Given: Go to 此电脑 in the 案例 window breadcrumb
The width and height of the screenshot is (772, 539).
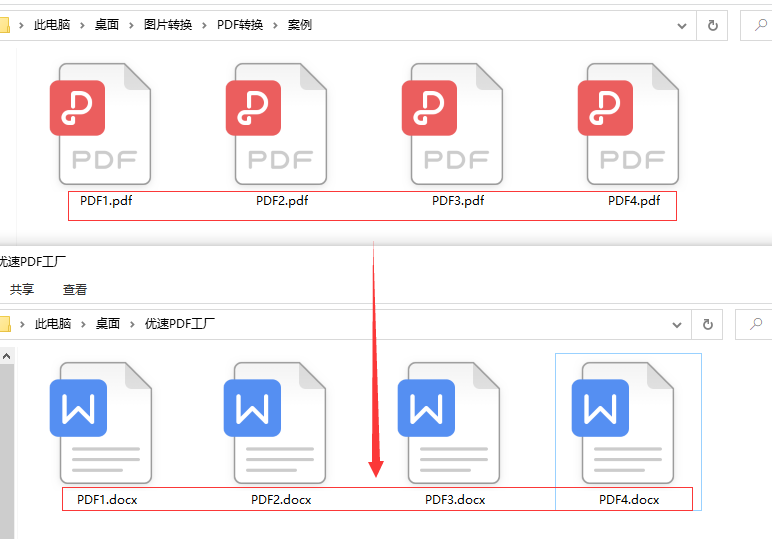Looking at the screenshot, I should click(52, 25).
